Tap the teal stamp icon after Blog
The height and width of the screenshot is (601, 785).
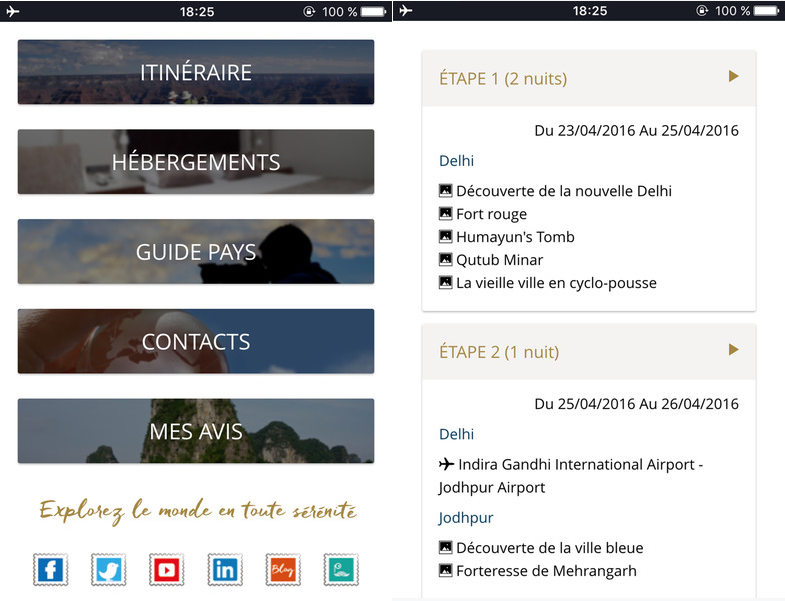coord(340,569)
